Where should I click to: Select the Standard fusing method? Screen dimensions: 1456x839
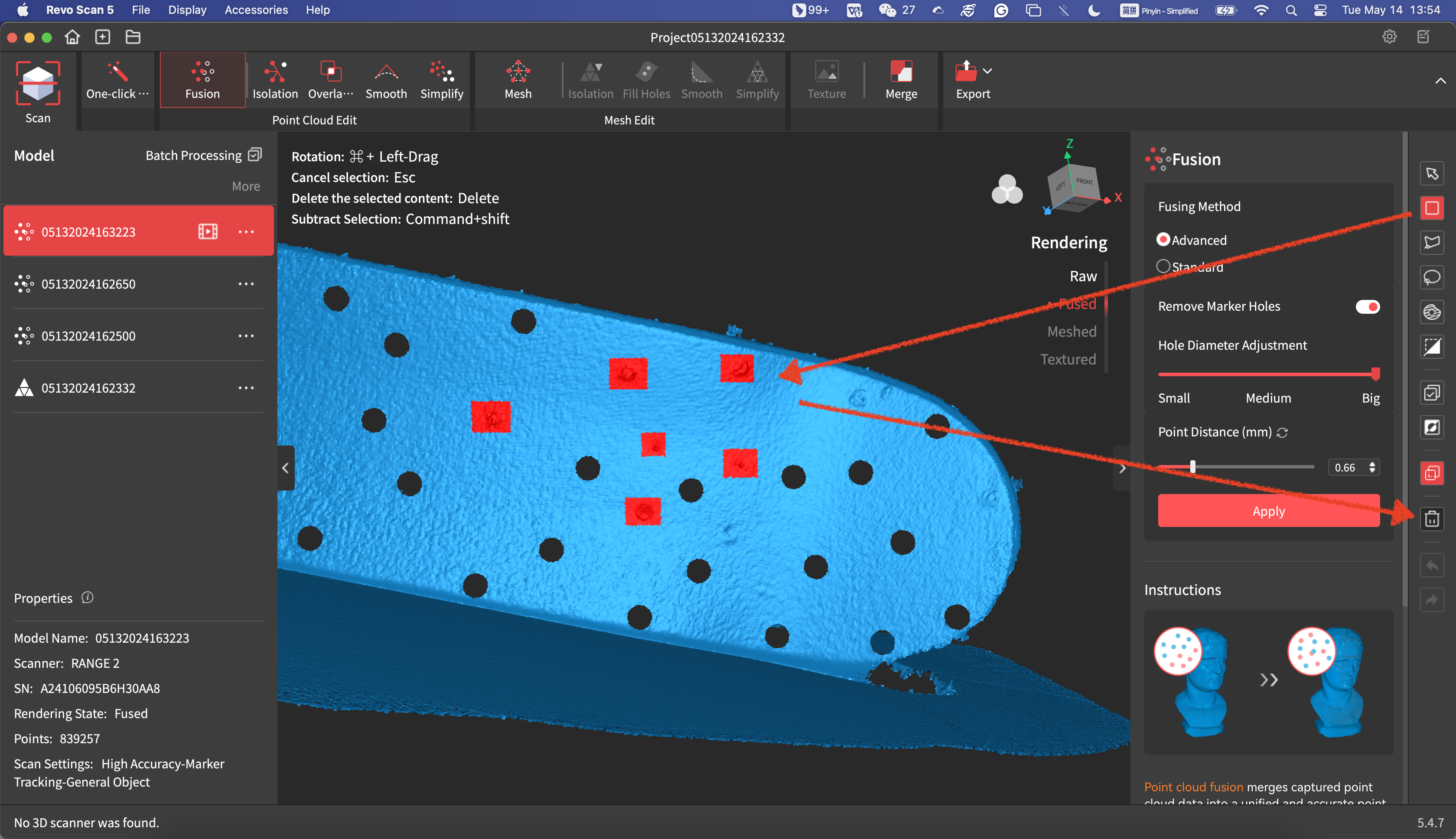tap(1163, 266)
